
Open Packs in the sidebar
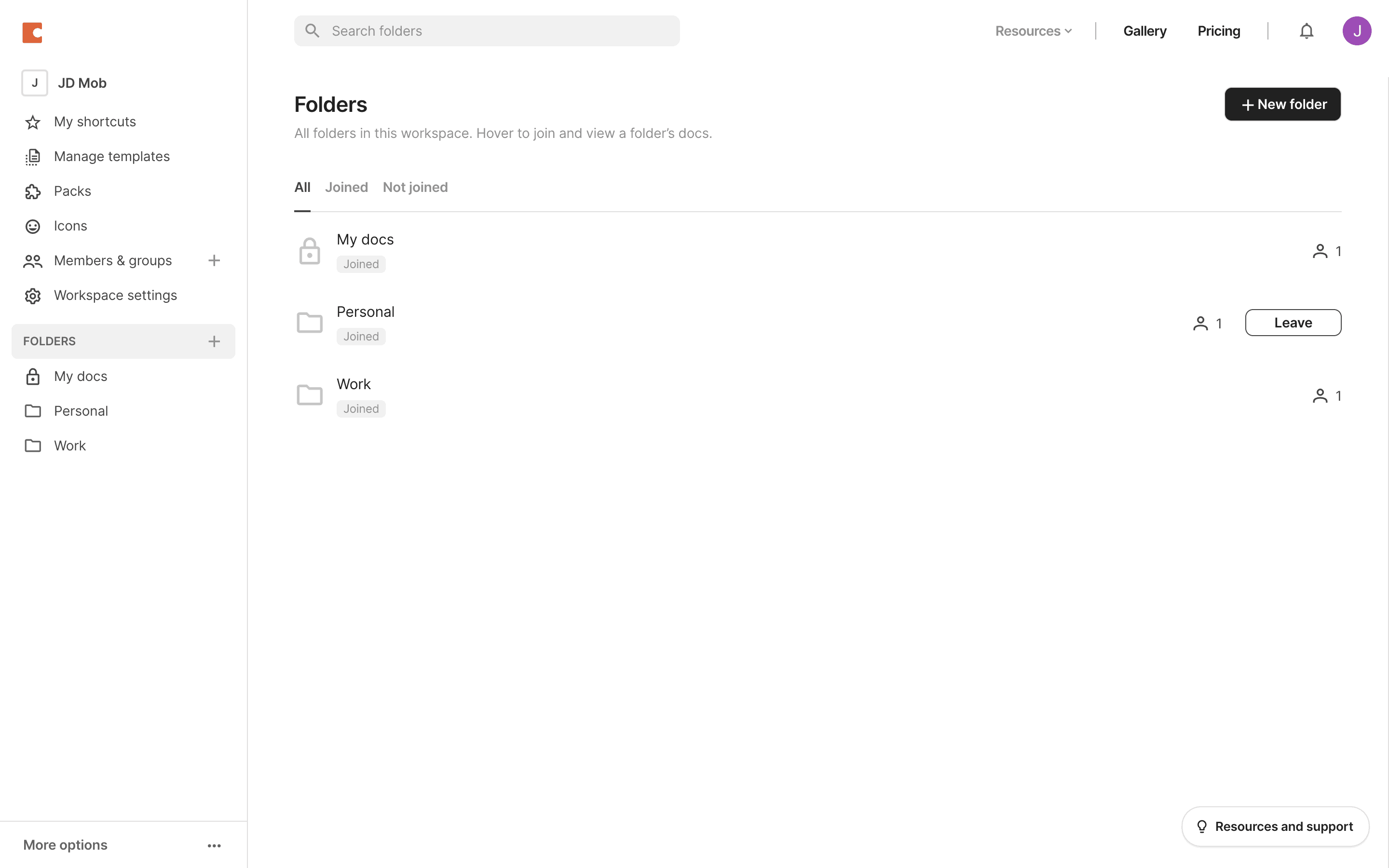point(72,191)
